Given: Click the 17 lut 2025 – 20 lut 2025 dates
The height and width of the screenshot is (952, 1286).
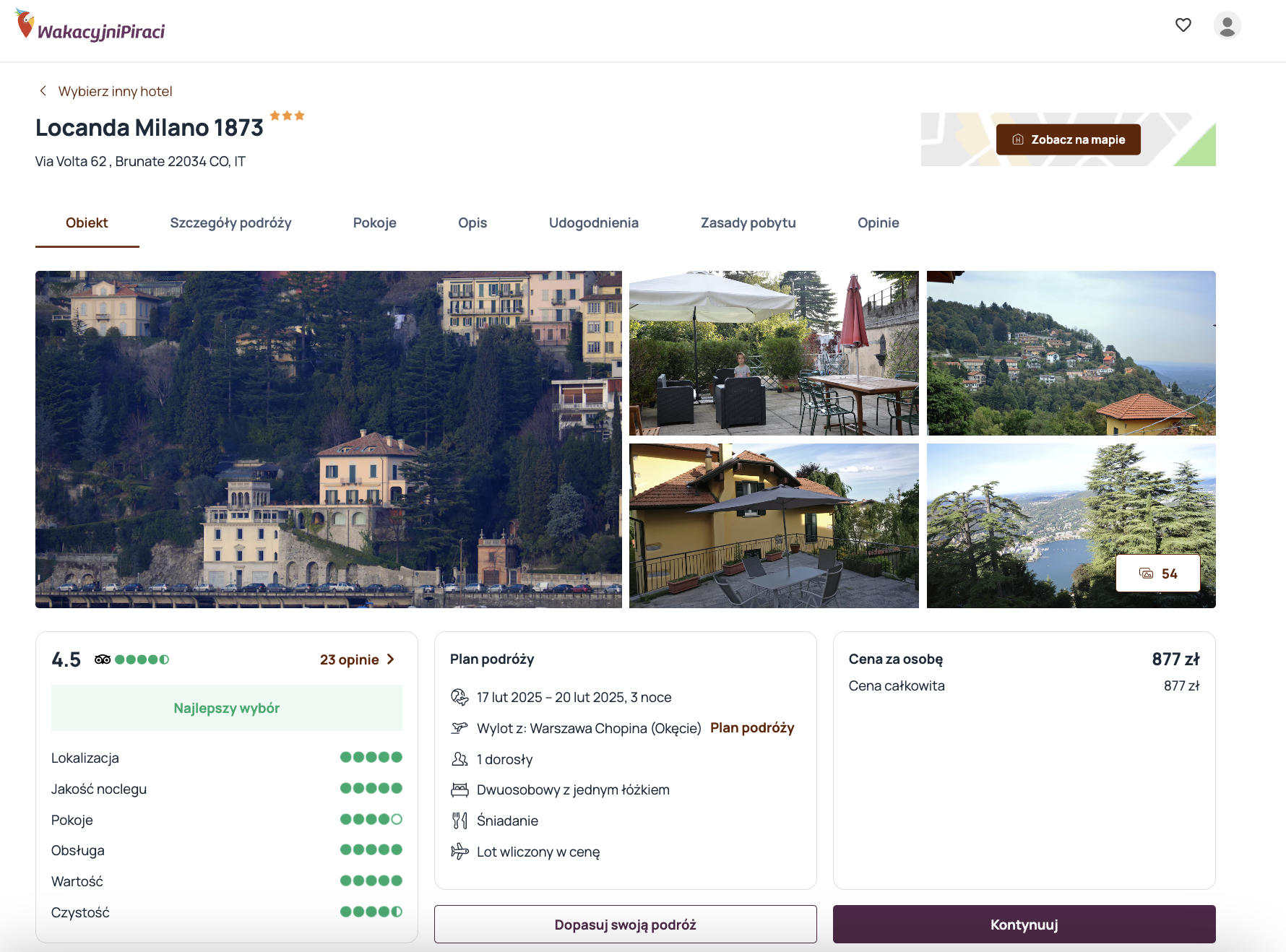Looking at the screenshot, I should click(x=574, y=697).
